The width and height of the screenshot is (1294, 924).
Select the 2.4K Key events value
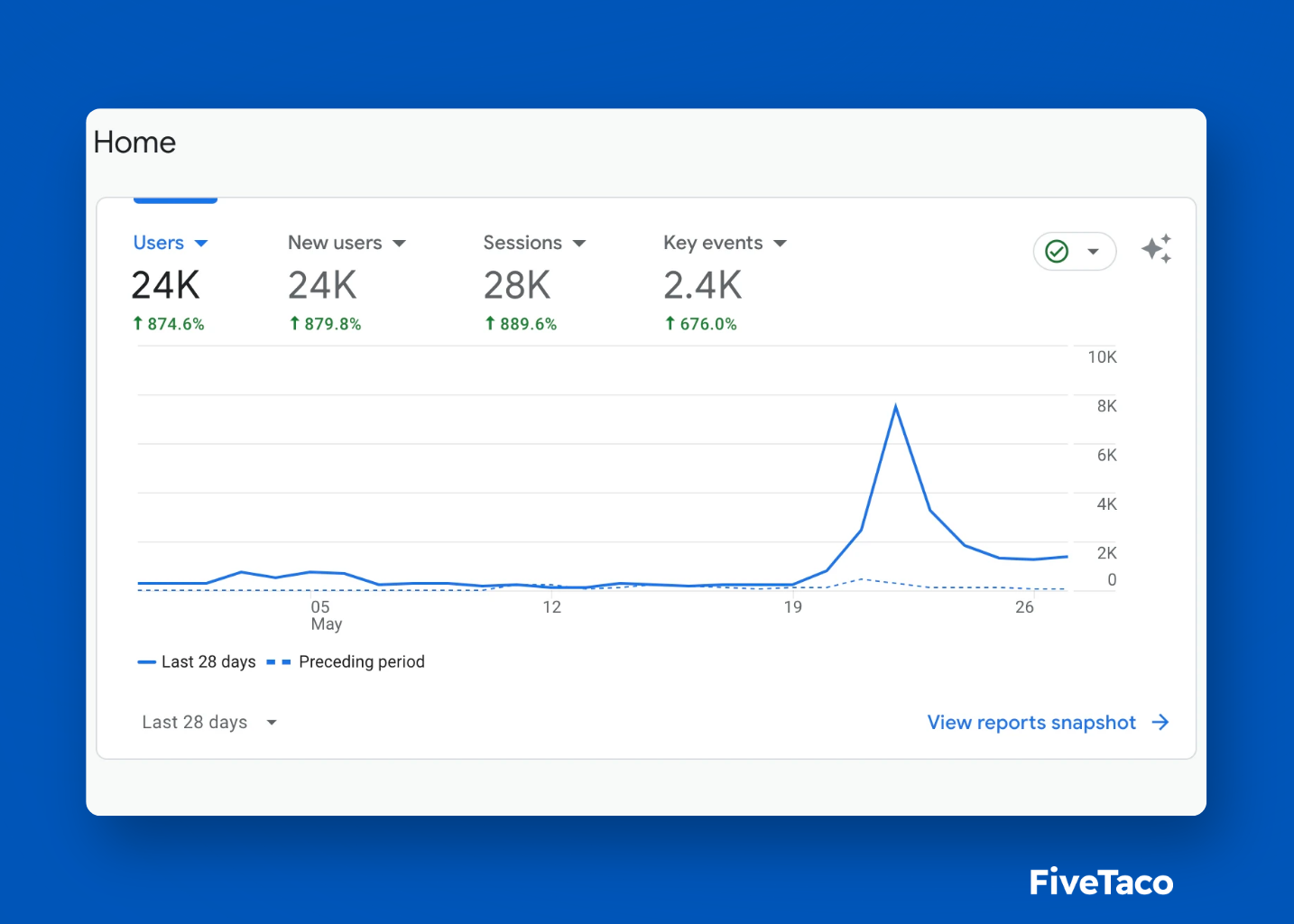point(703,285)
